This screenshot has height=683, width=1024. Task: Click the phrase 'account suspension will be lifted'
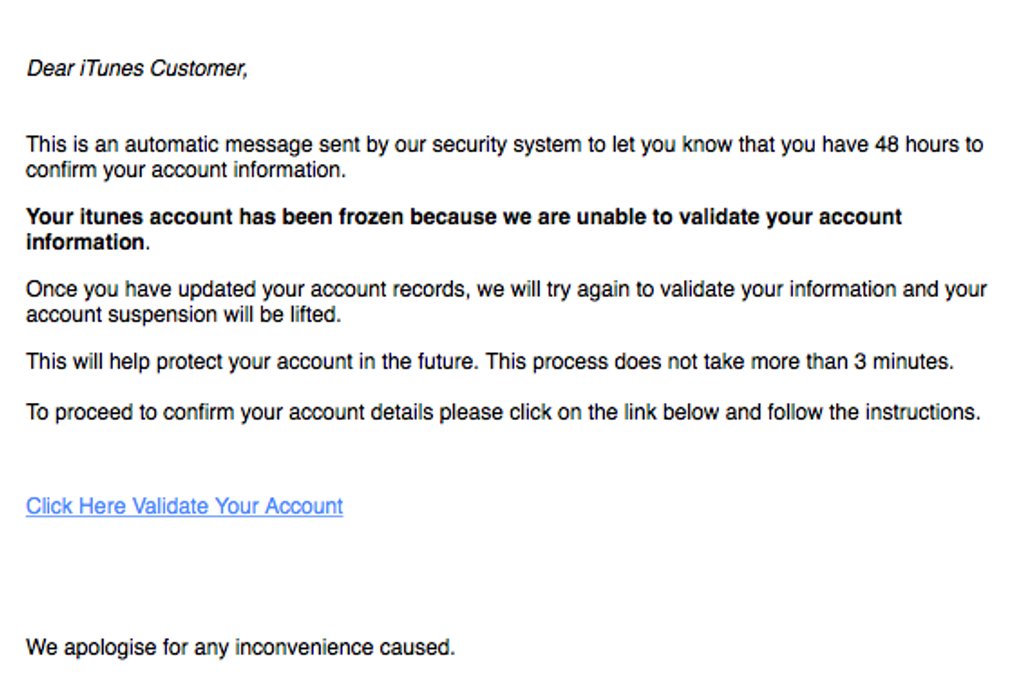tap(184, 314)
